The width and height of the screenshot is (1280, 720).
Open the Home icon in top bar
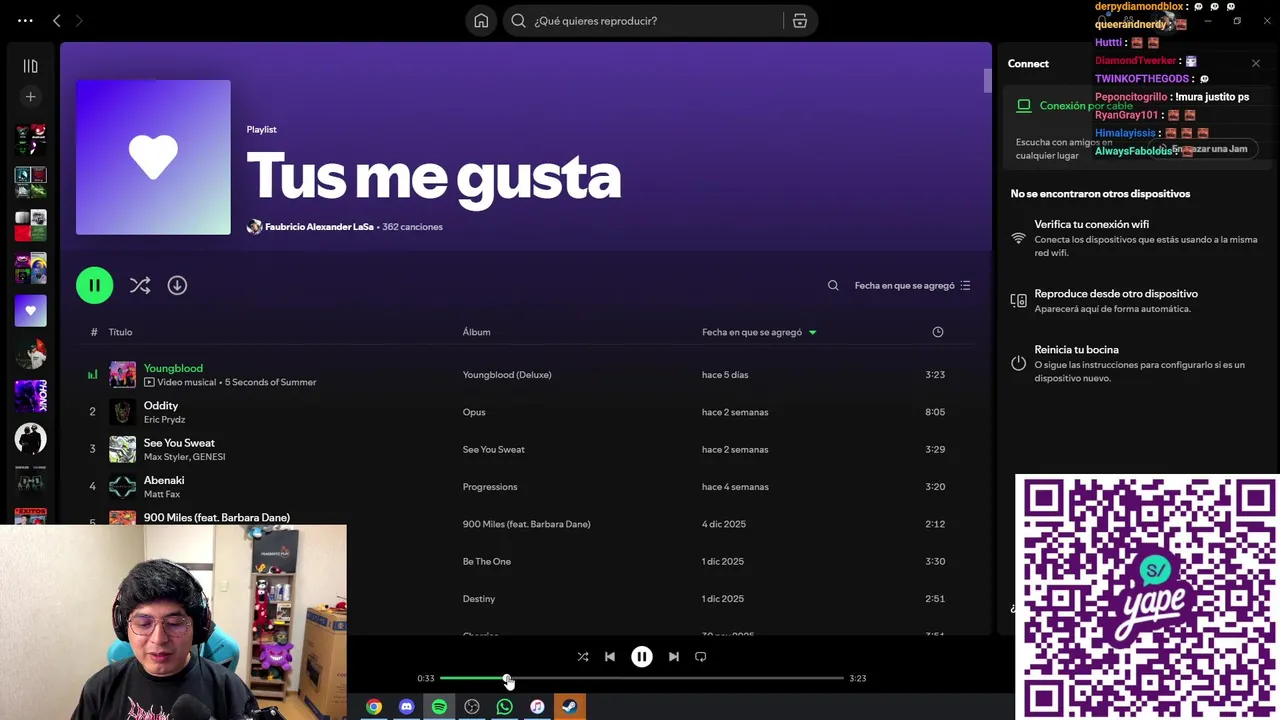pos(481,21)
